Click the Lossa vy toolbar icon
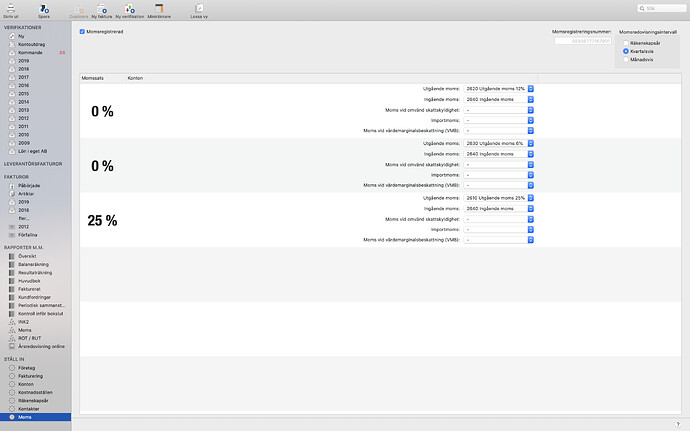Image resolution: width=690 pixels, height=431 pixels. (199, 9)
